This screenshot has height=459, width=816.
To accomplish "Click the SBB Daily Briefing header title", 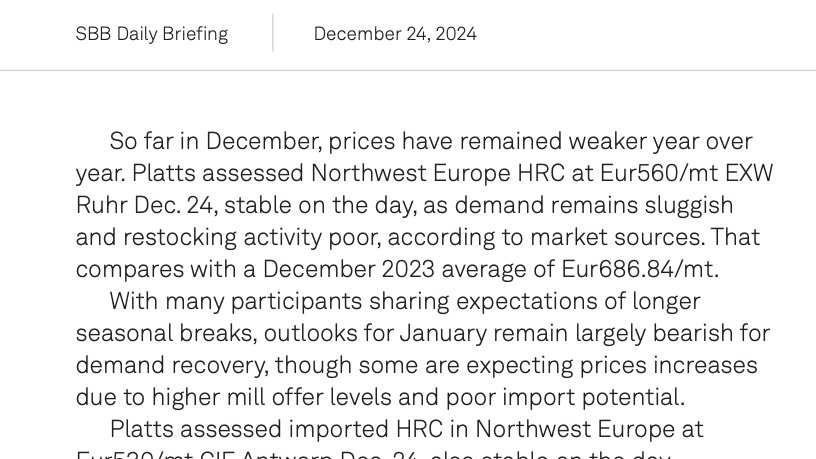I will click(x=151, y=34).
